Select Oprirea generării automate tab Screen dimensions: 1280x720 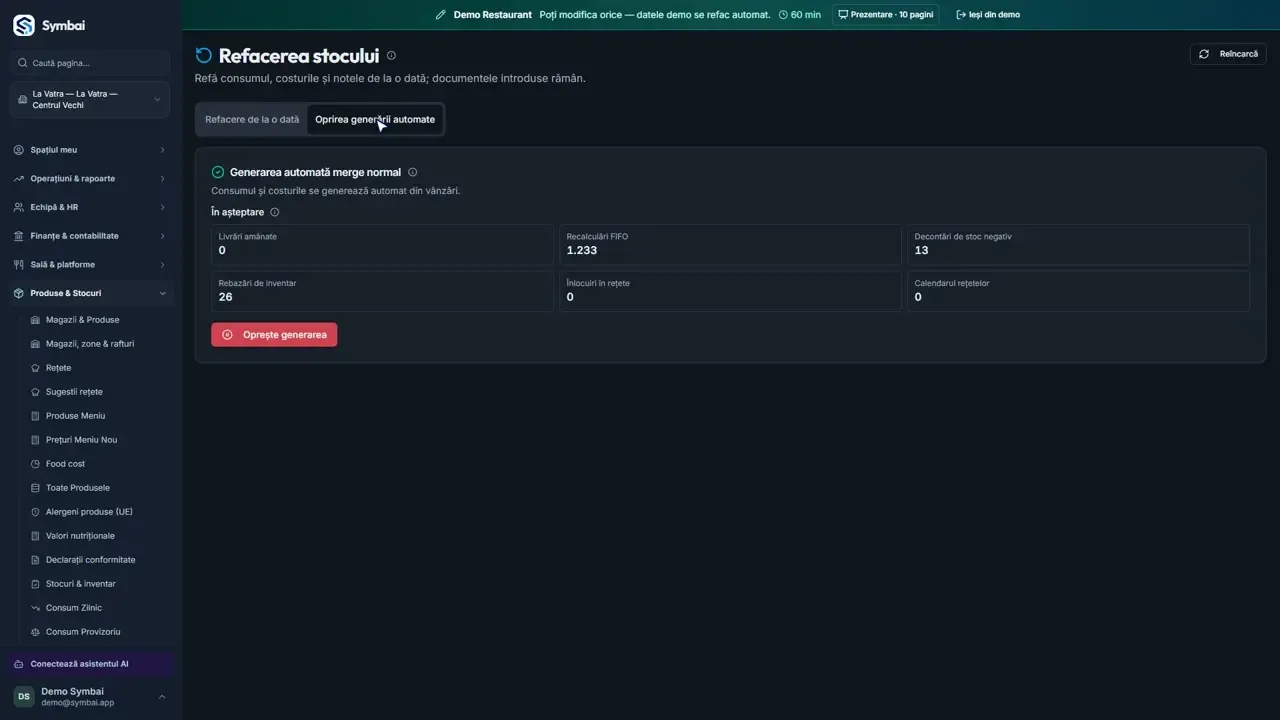pyautogui.click(x=375, y=119)
